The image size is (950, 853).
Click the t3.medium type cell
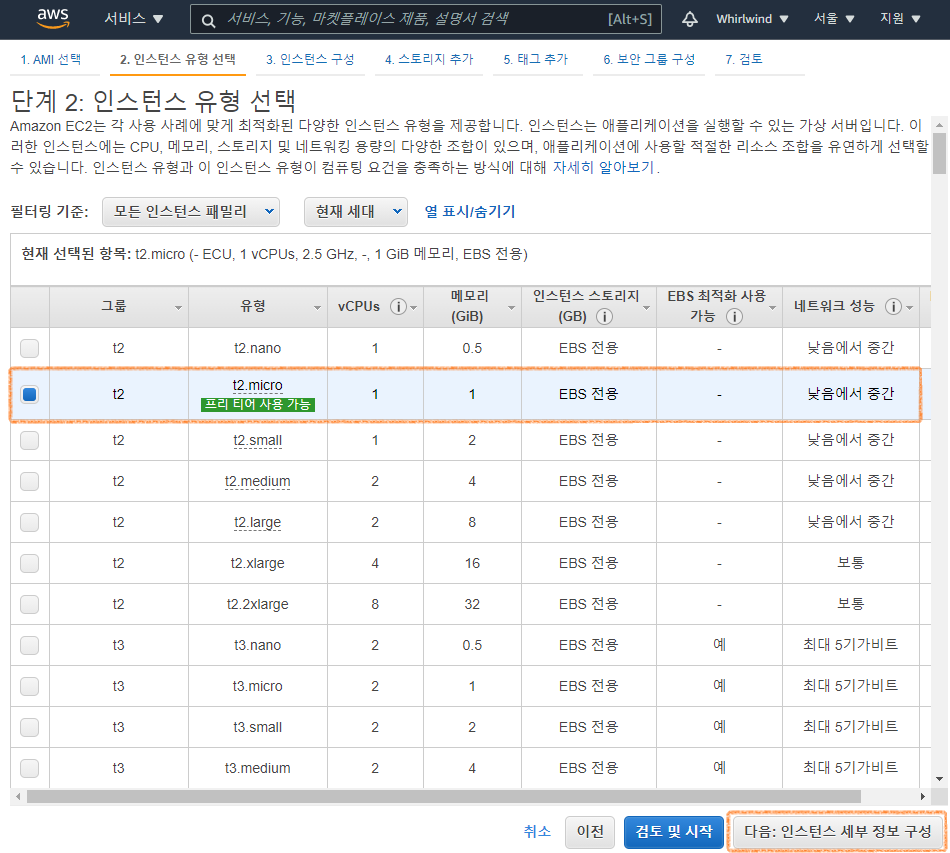coord(257,768)
